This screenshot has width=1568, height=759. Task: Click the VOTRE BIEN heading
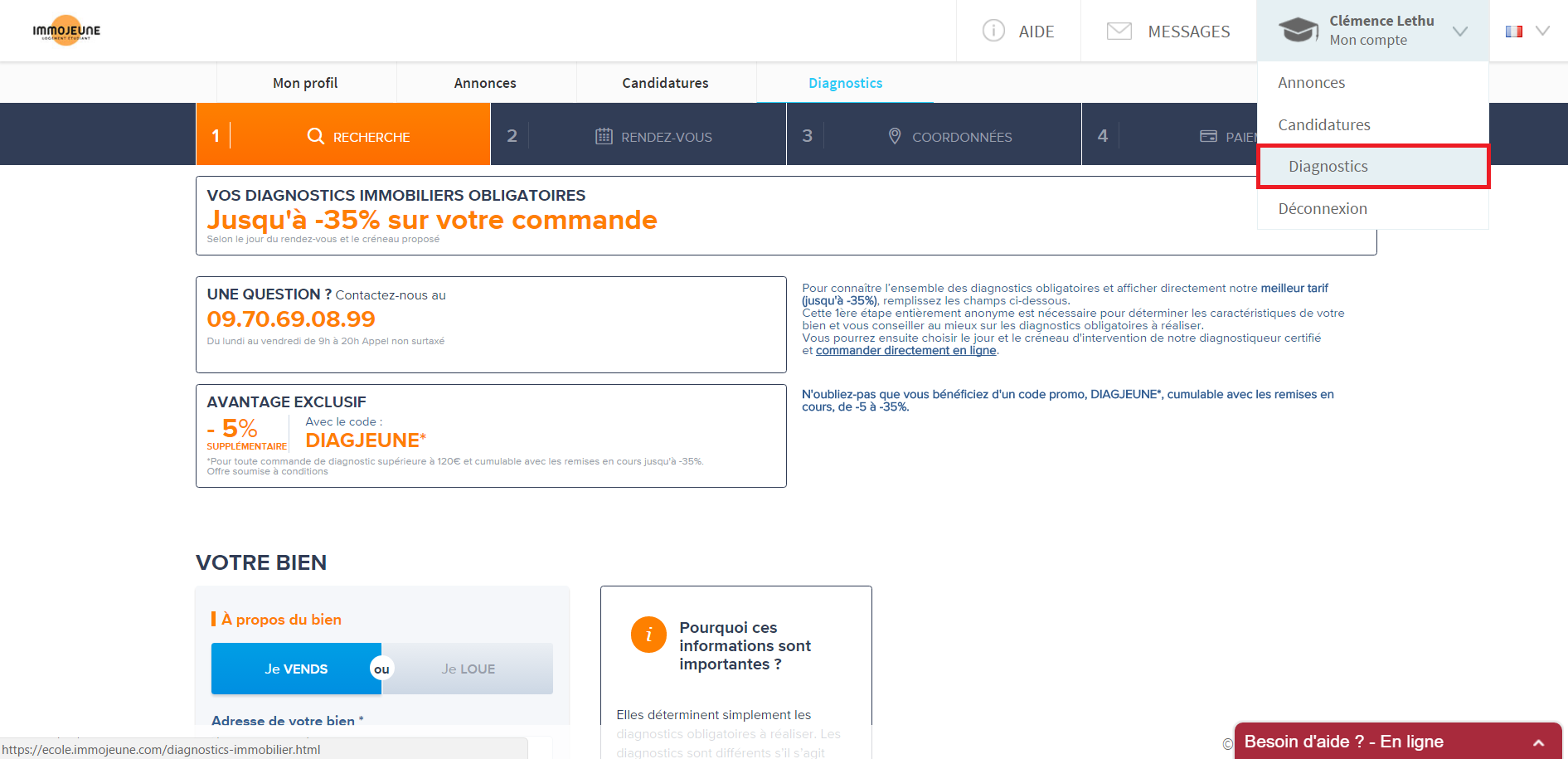coord(261,562)
